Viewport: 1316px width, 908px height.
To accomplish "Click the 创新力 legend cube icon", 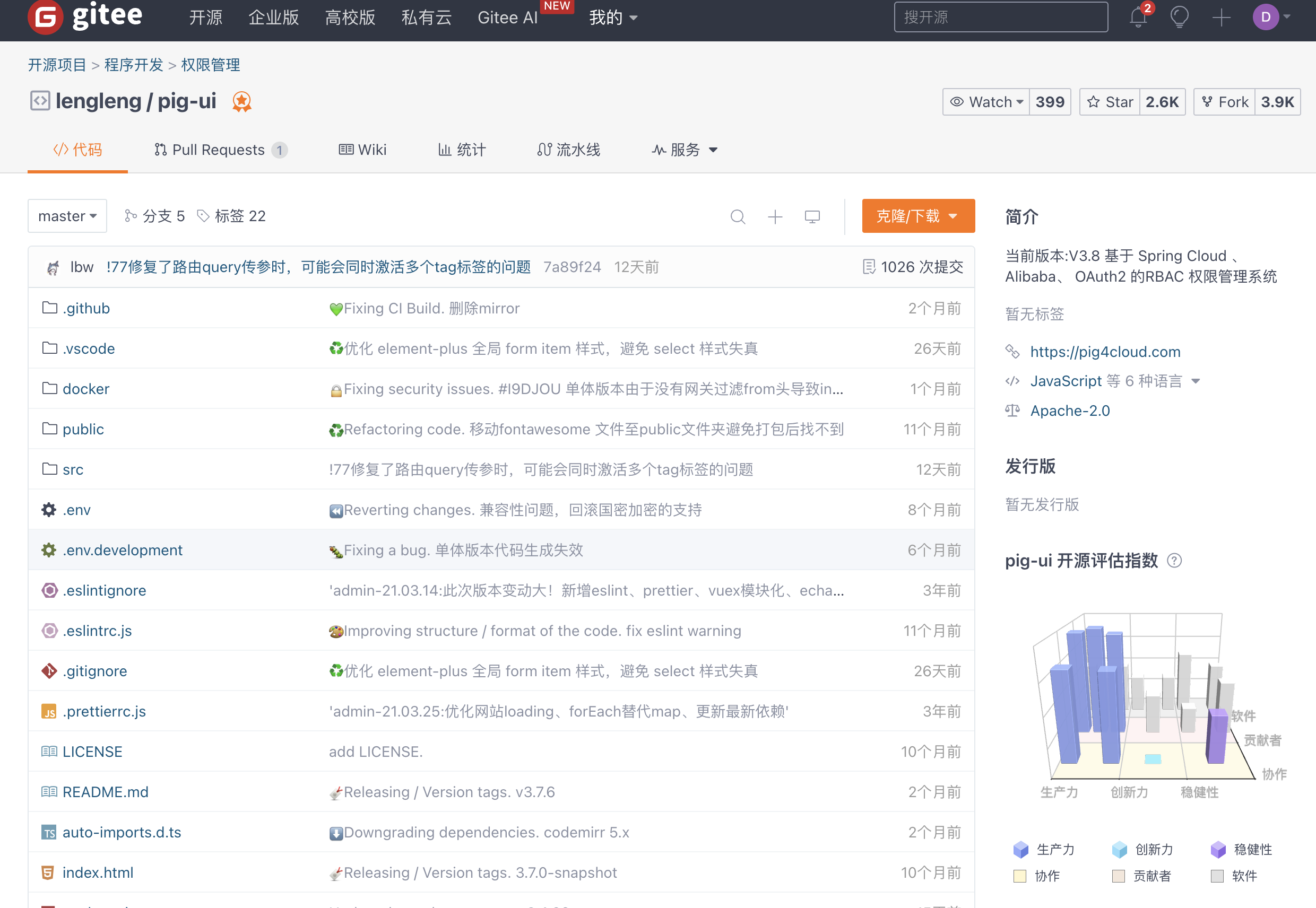I will [1119, 850].
